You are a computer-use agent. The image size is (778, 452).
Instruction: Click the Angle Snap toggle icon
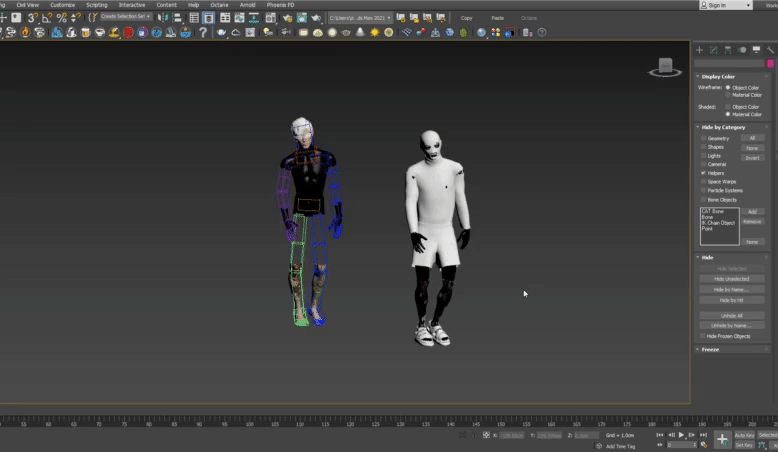pos(47,18)
